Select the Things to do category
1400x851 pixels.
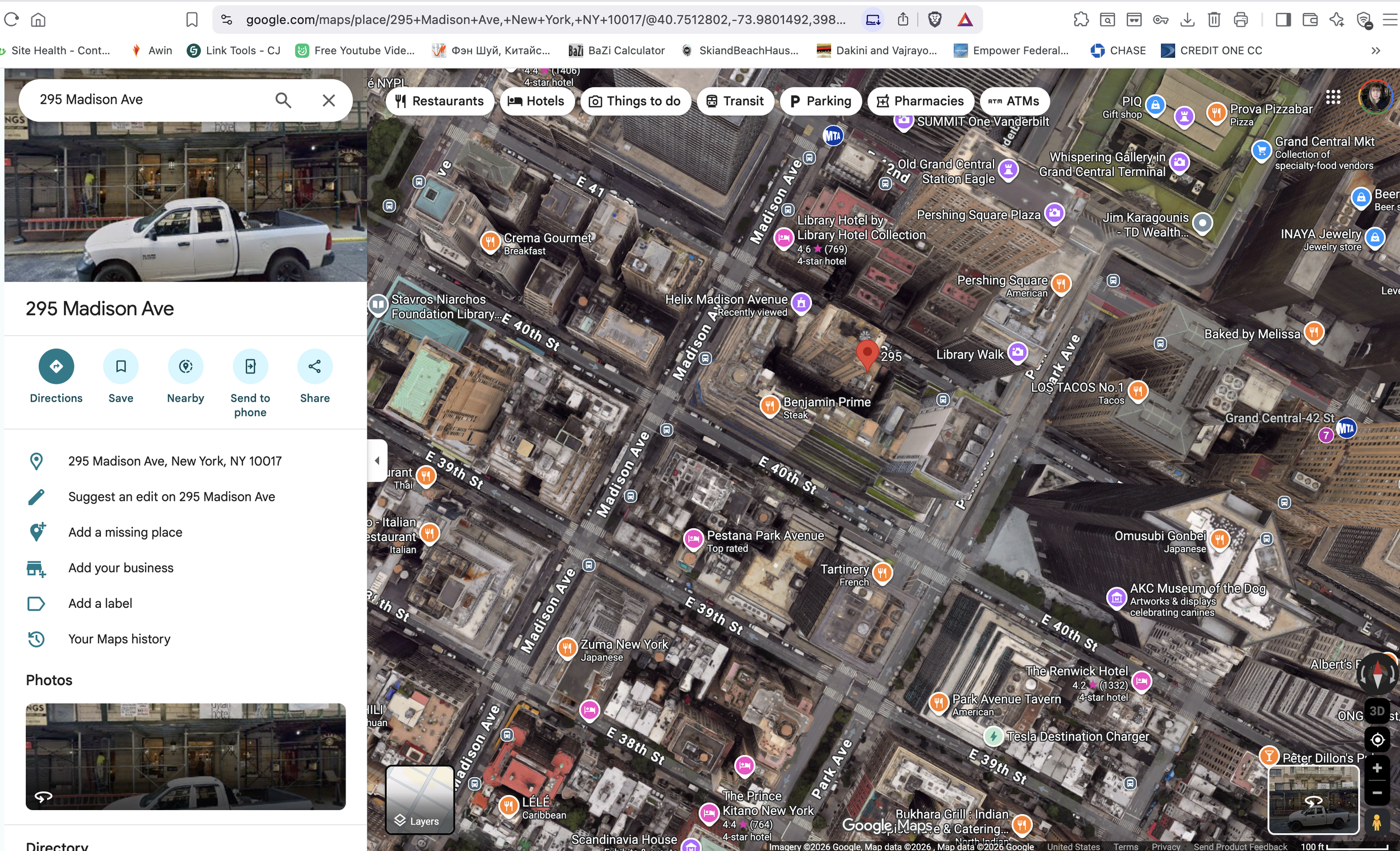click(635, 101)
